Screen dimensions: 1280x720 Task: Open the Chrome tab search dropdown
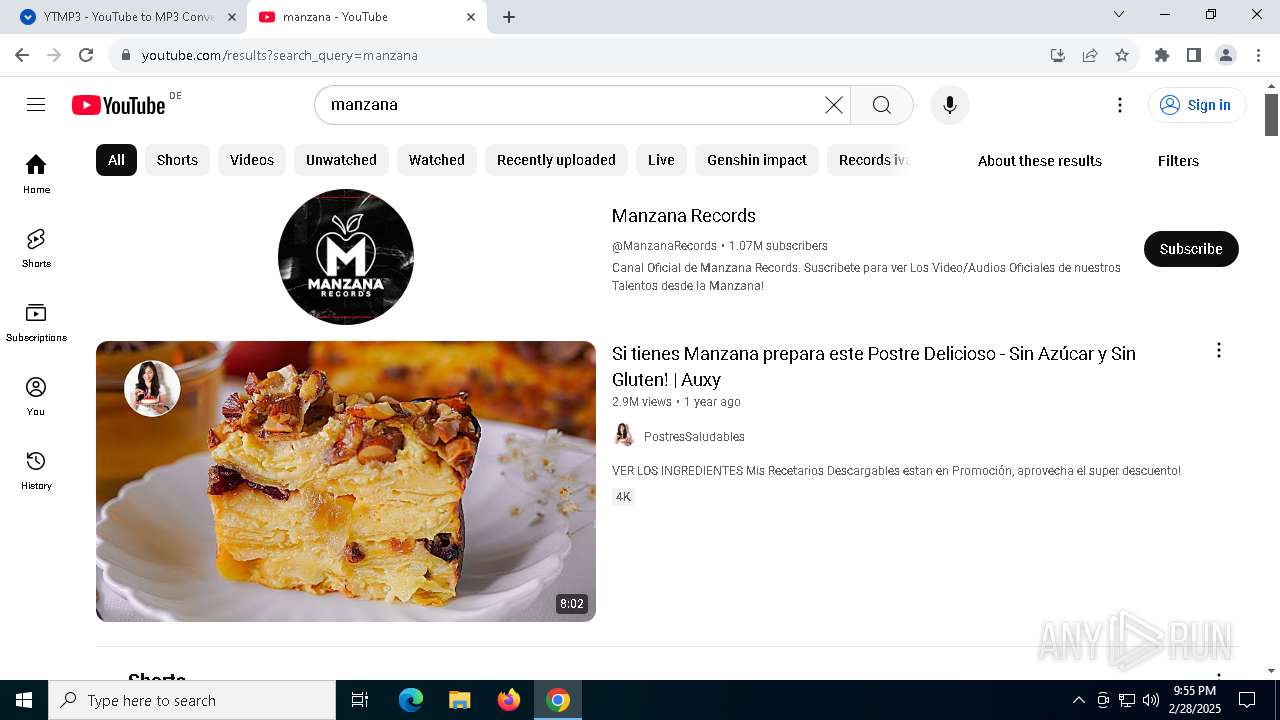1119,15
